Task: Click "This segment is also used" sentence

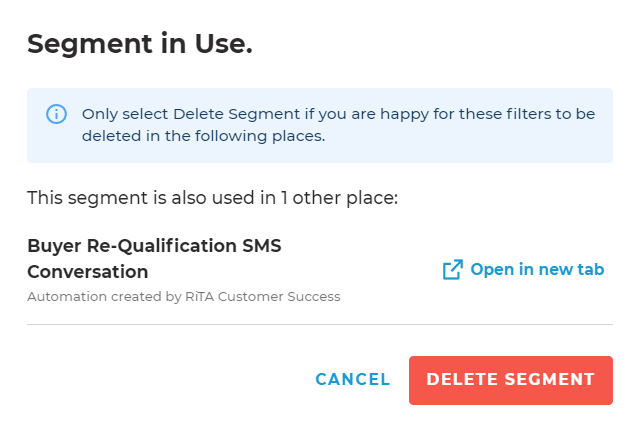Action: (212, 197)
